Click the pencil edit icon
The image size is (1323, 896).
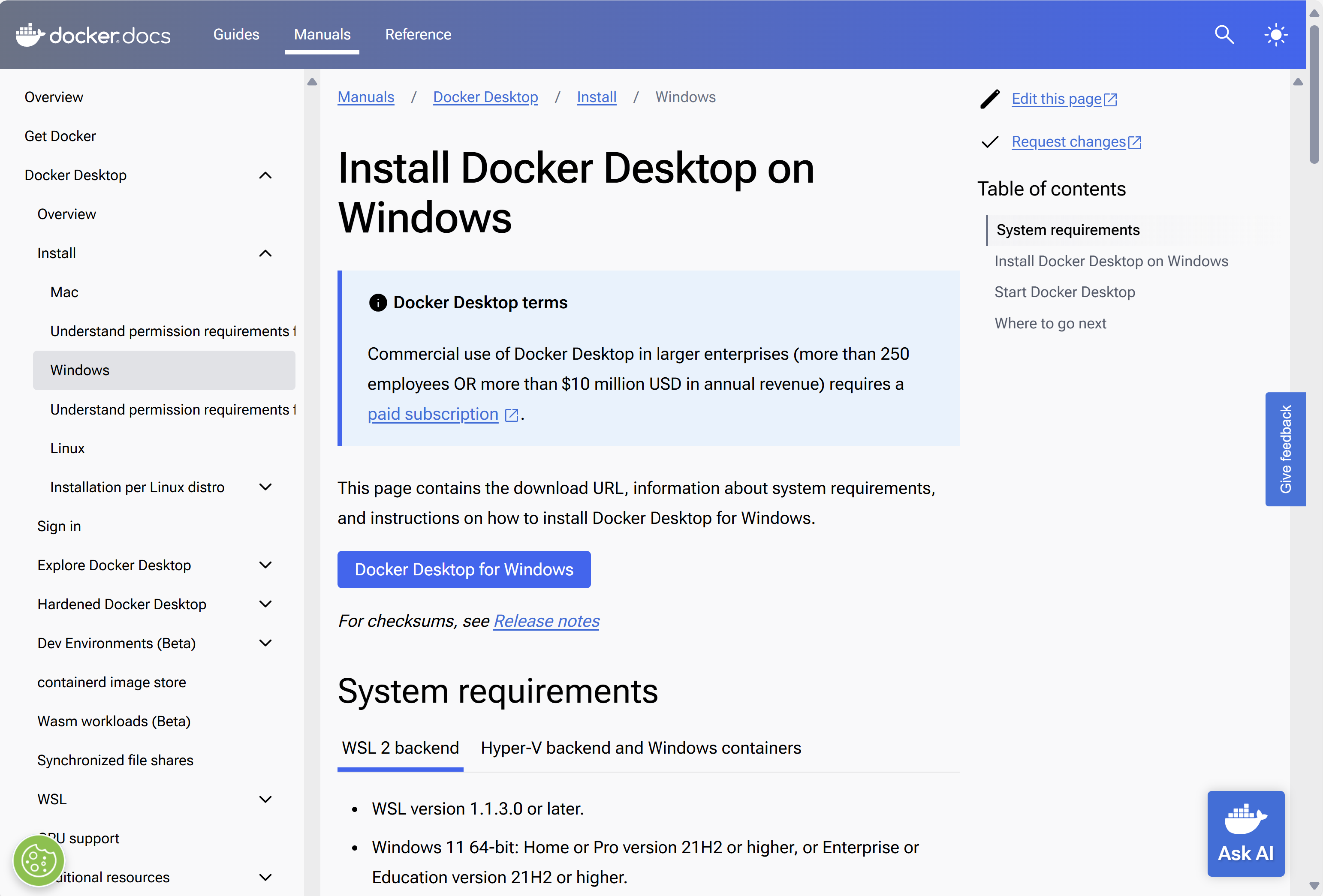pos(990,99)
